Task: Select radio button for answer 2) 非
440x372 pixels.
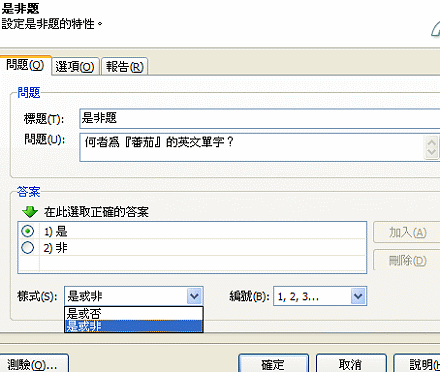Action: coord(28,248)
